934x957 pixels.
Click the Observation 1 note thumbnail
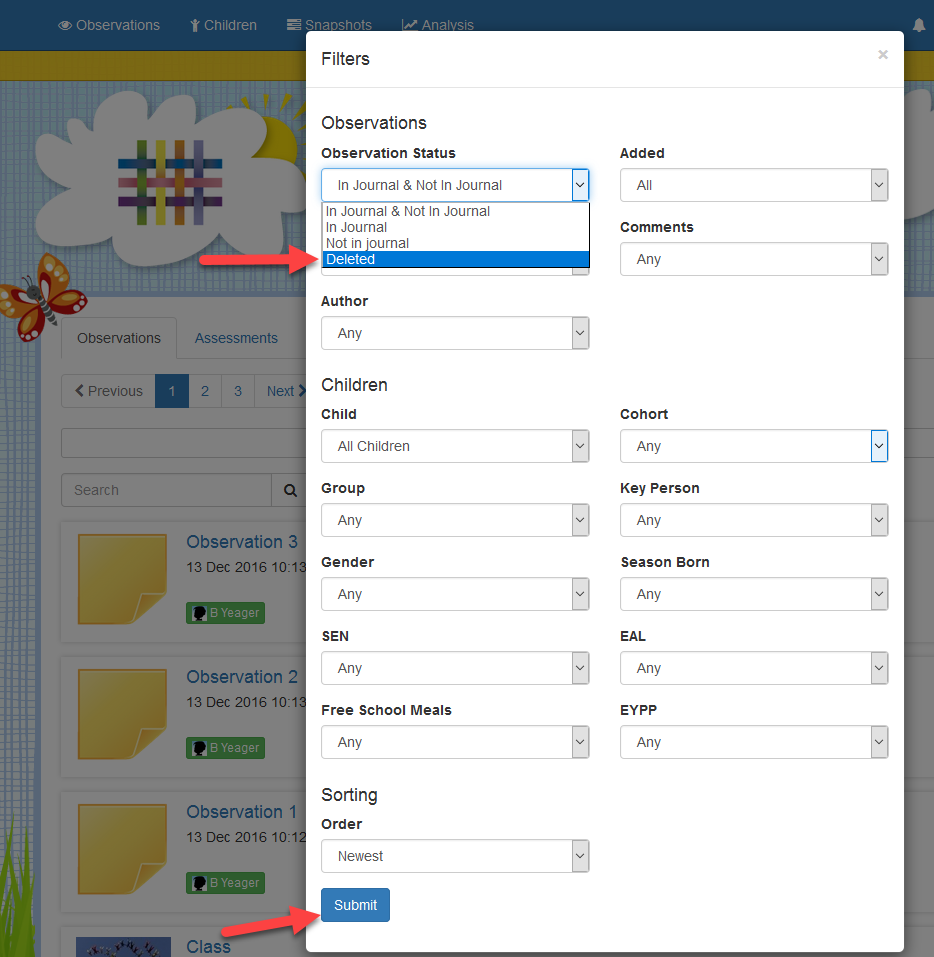coord(123,849)
